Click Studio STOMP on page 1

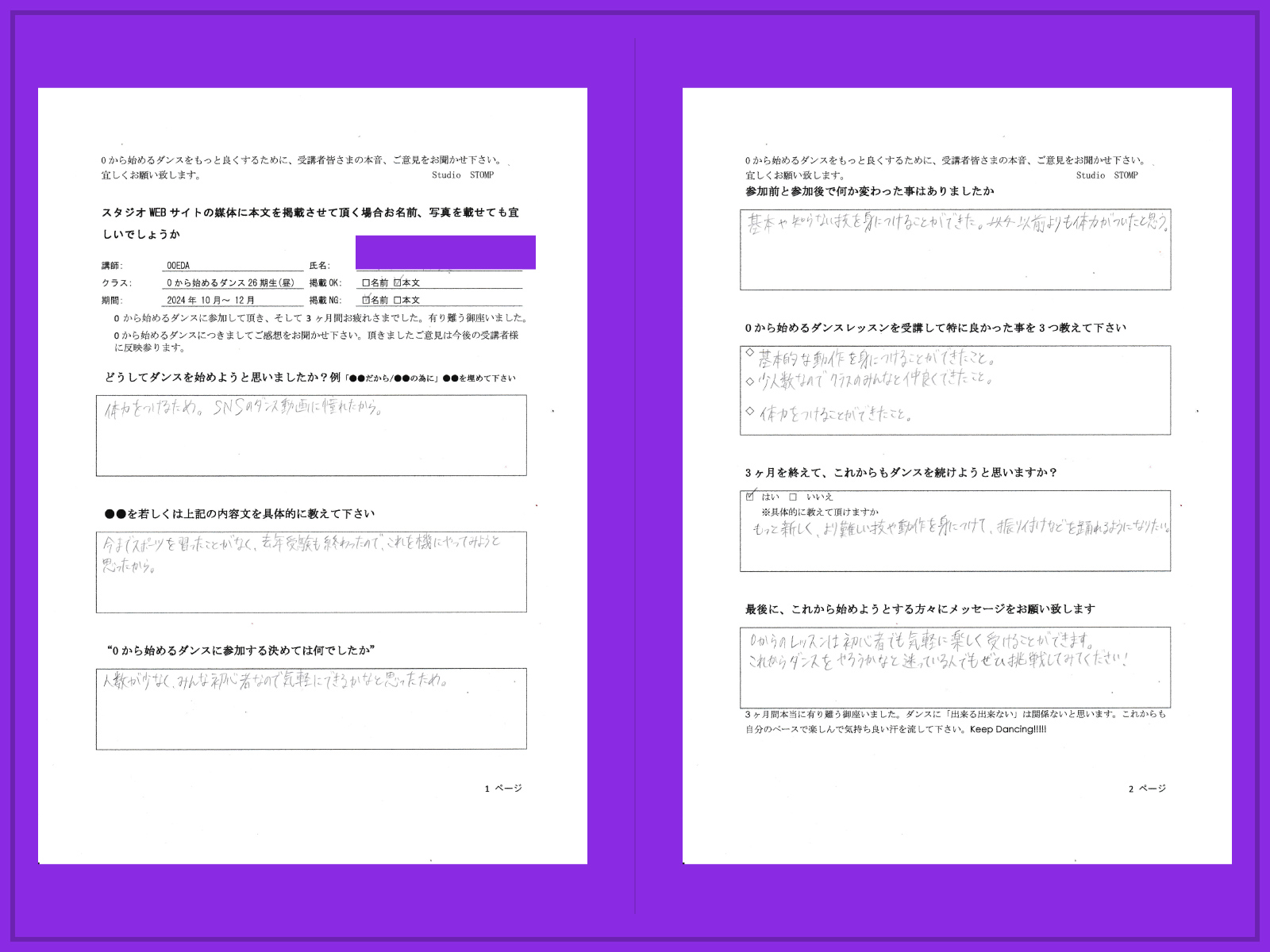tap(463, 175)
